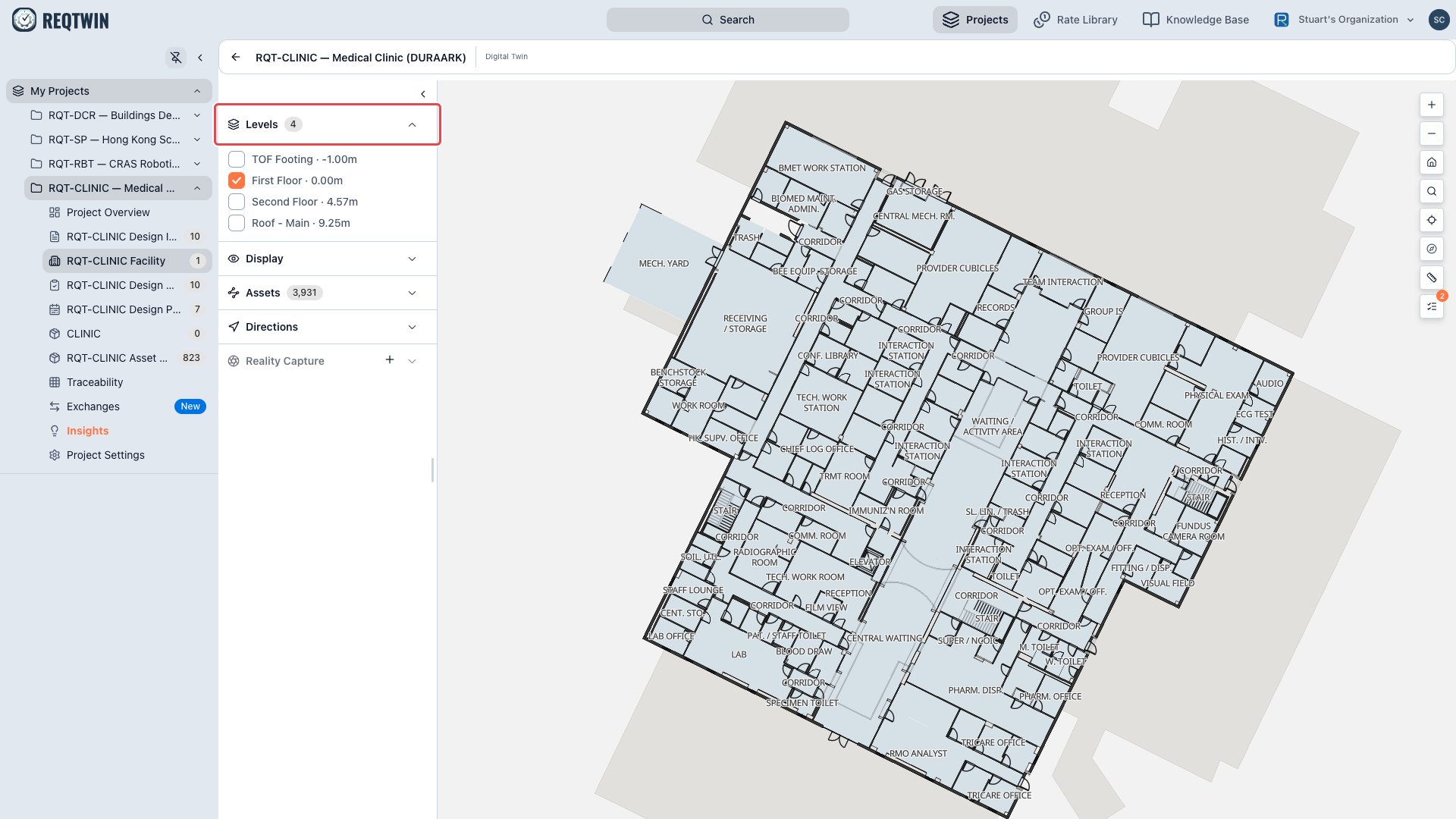Viewport: 1456px width, 819px height.
Task: Enable the Second Floor level checkbox
Action: [x=237, y=202]
